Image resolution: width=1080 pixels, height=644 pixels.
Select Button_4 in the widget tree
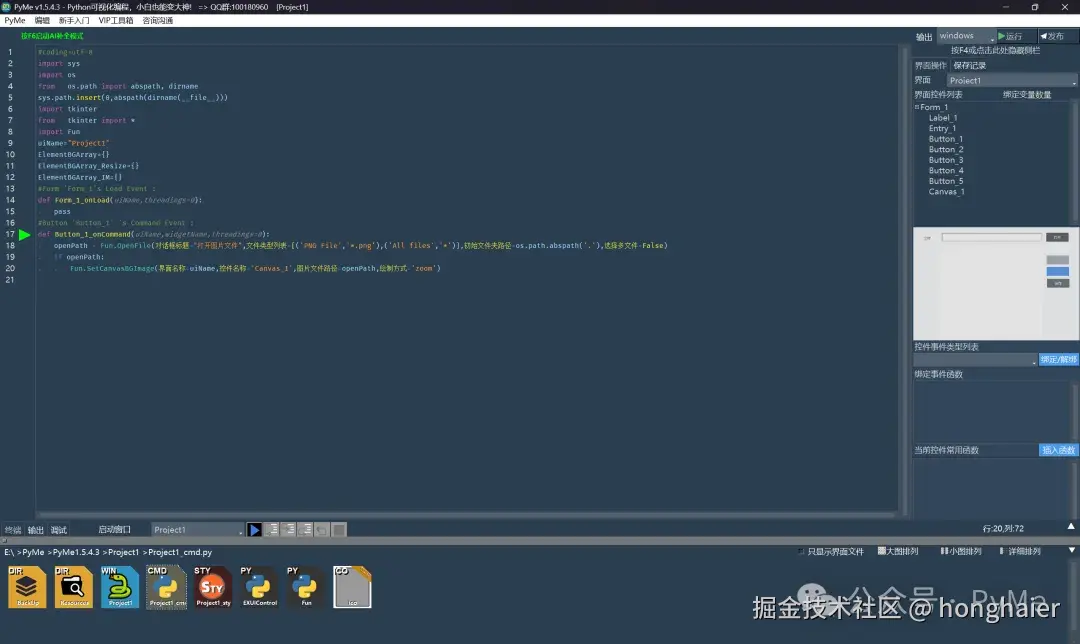946,170
